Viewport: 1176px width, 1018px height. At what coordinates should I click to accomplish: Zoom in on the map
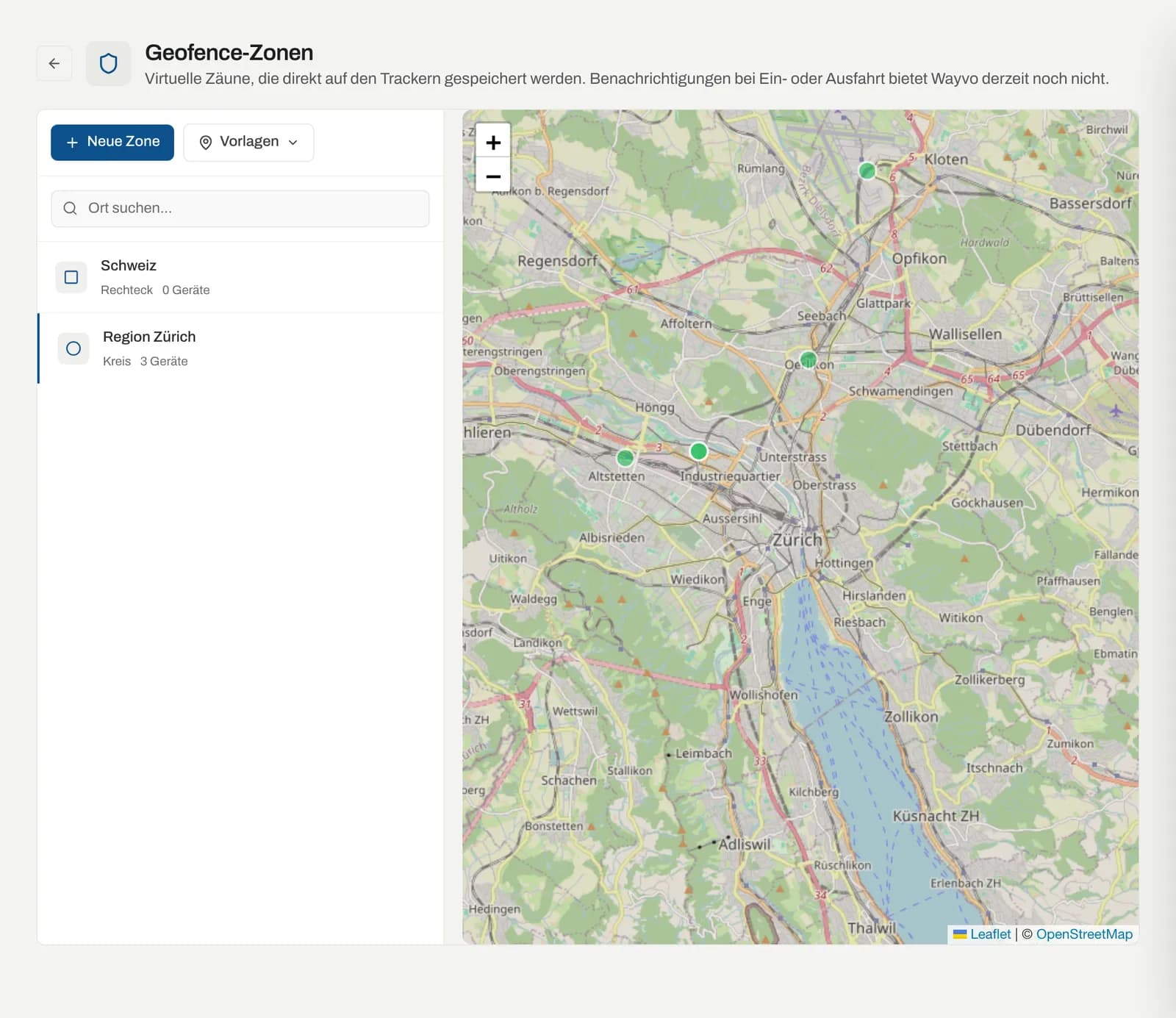tap(493, 142)
